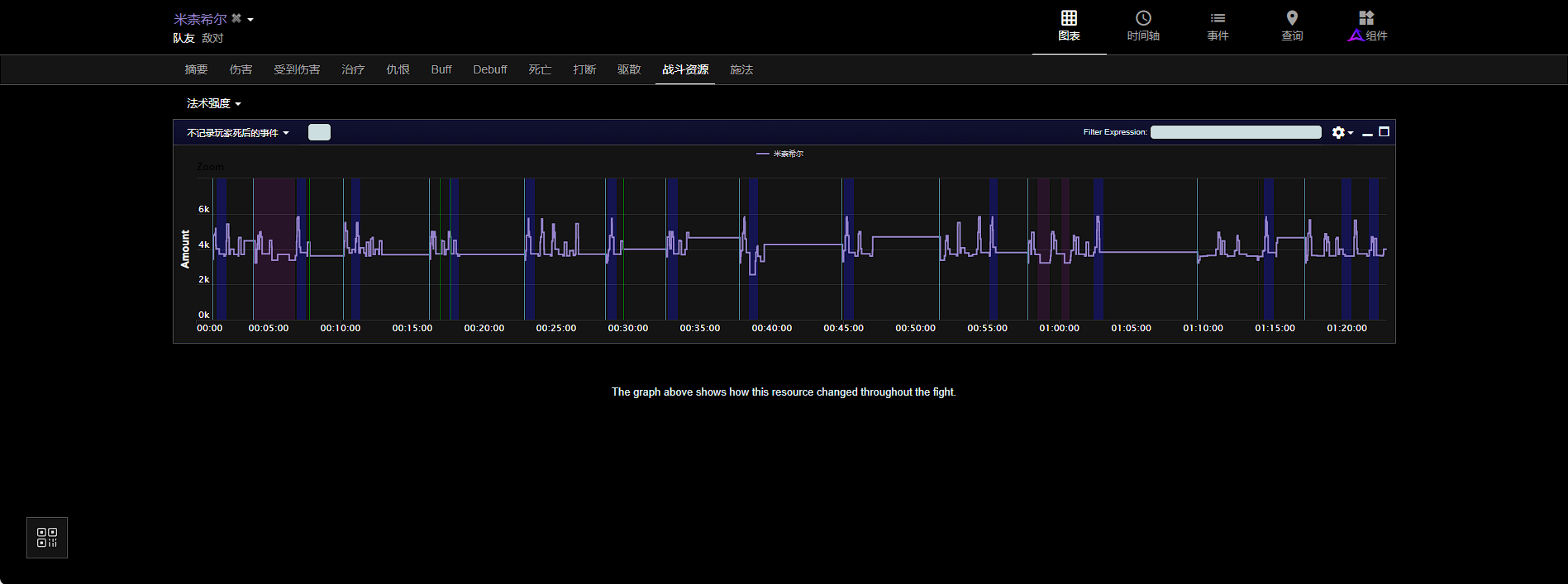This screenshot has width=1568, height=584.
Task: Click the Zoom label on the chart
Action: (210, 167)
